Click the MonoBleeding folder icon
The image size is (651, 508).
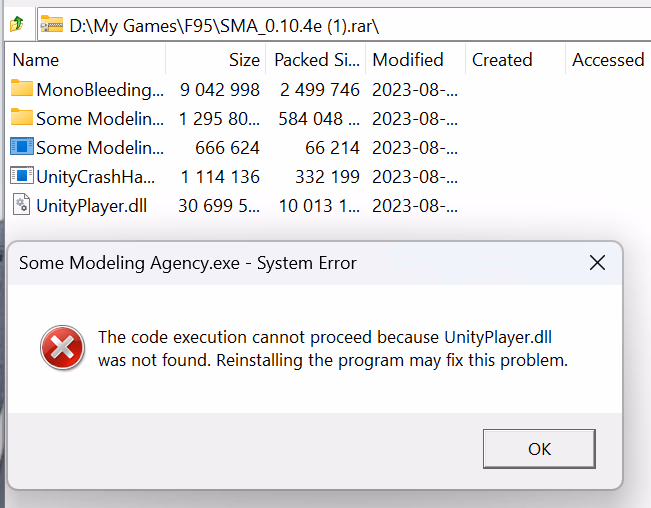click(x=22, y=89)
